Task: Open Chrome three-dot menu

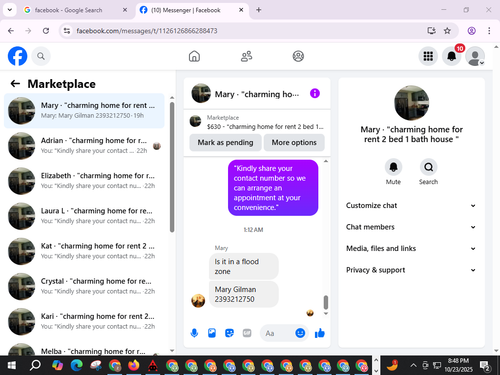Action: point(489,31)
